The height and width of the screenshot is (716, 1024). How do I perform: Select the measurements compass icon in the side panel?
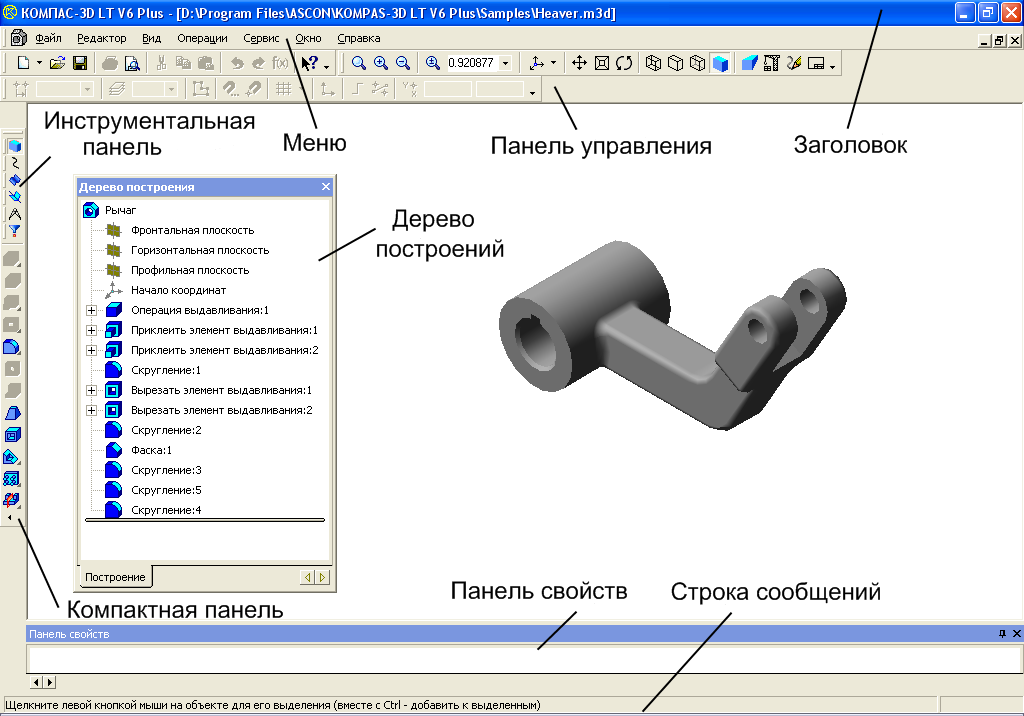click(14, 214)
